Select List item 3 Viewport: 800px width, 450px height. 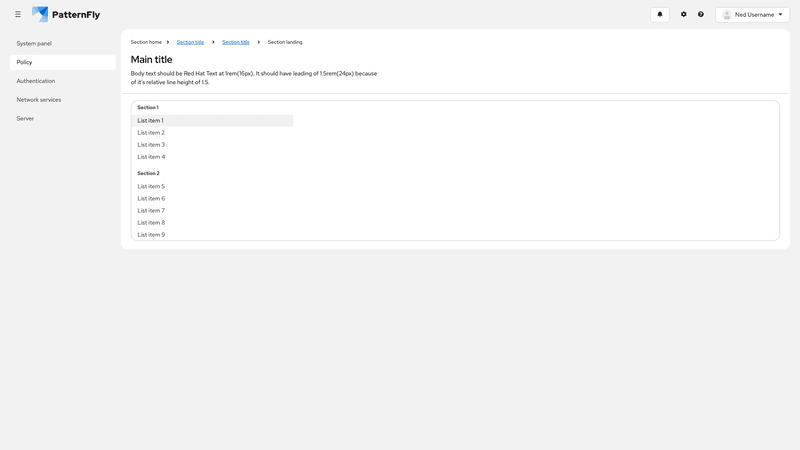click(151, 145)
